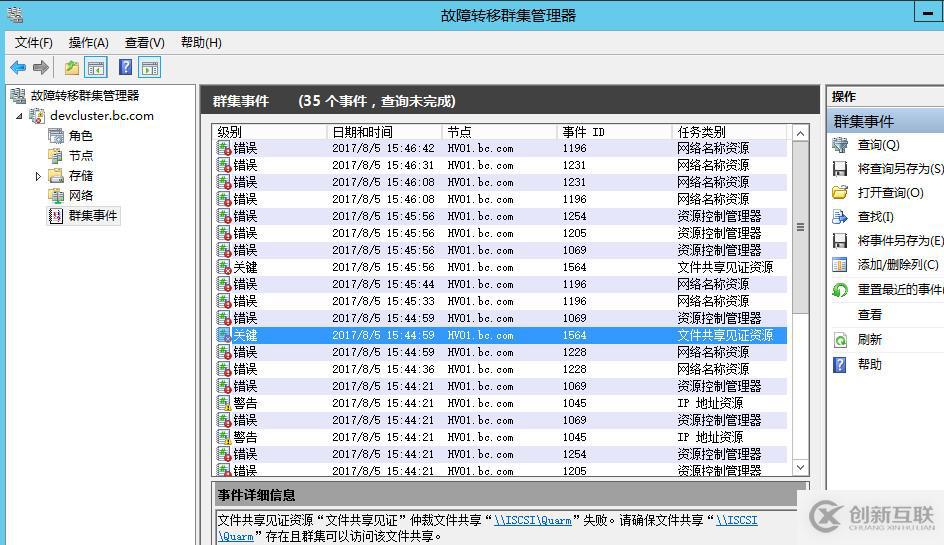Click the \\ISCSI\Quarm link in event details
This screenshot has height=545, width=944.
[x=533, y=520]
